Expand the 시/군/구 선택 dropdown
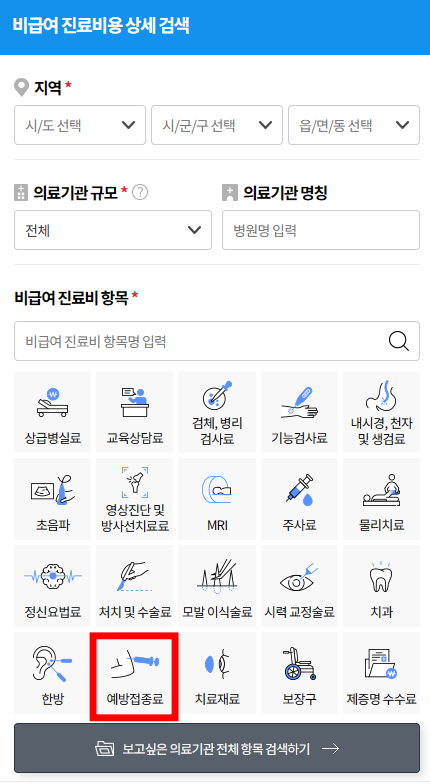 217,125
